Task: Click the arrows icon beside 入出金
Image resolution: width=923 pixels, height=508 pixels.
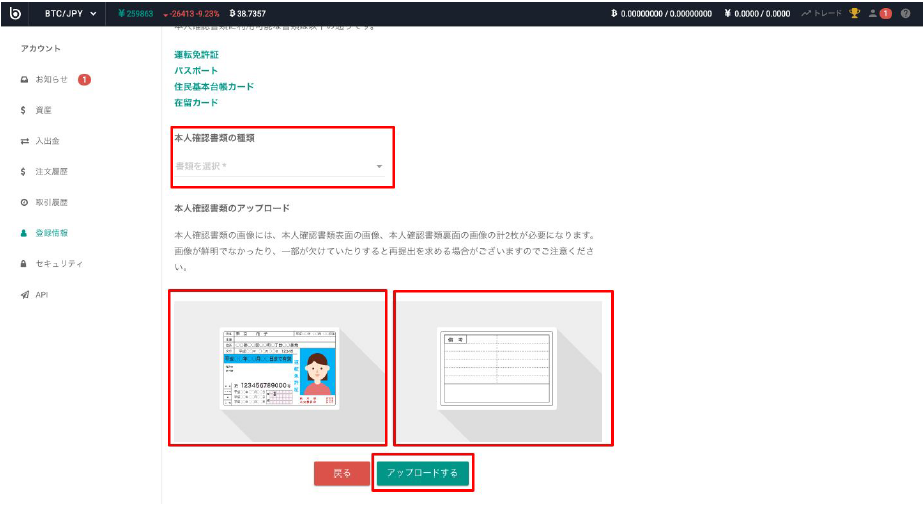Action: 24,141
